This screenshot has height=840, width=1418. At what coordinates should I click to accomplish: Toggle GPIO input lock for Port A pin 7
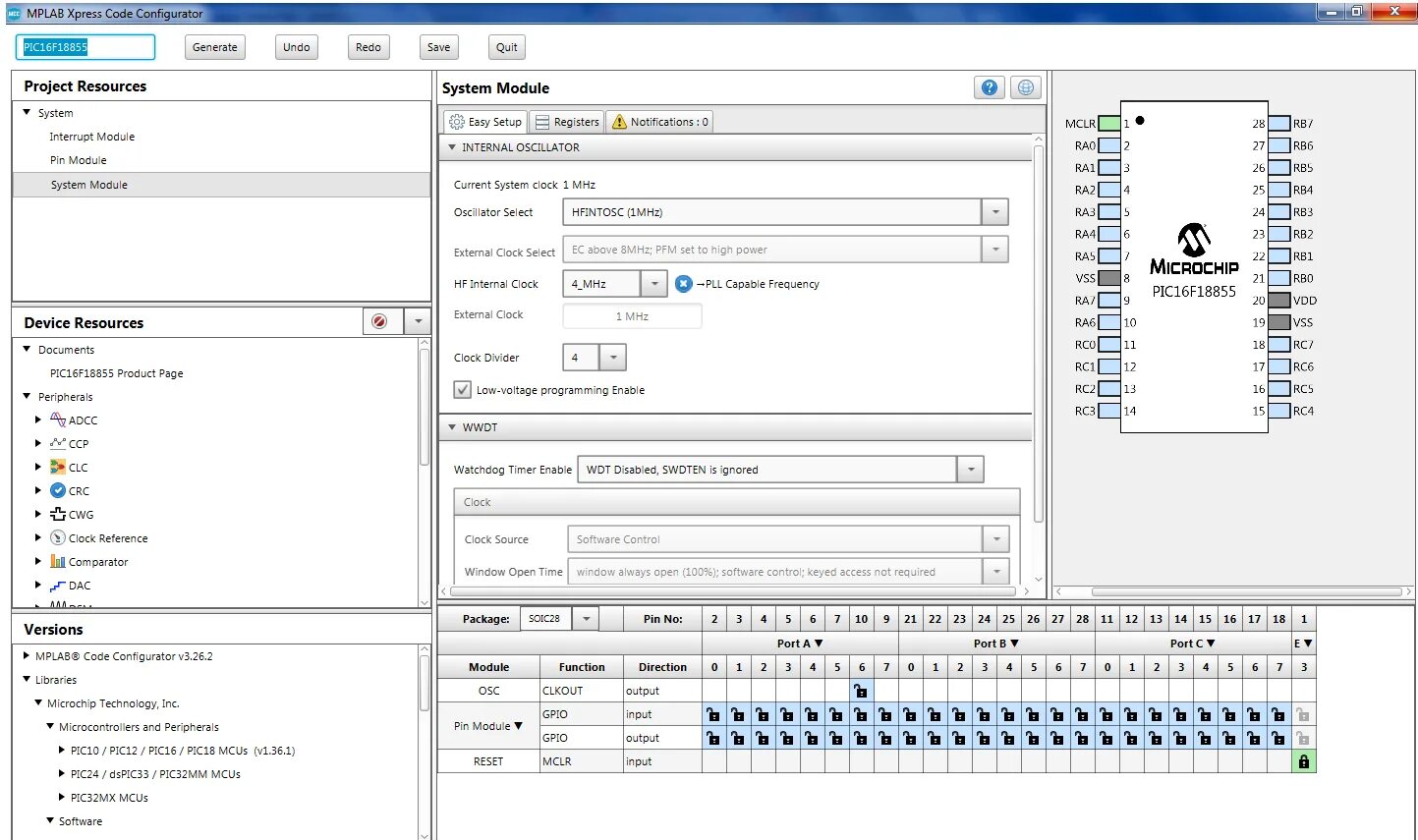pyautogui.click(x=885, y=714)
